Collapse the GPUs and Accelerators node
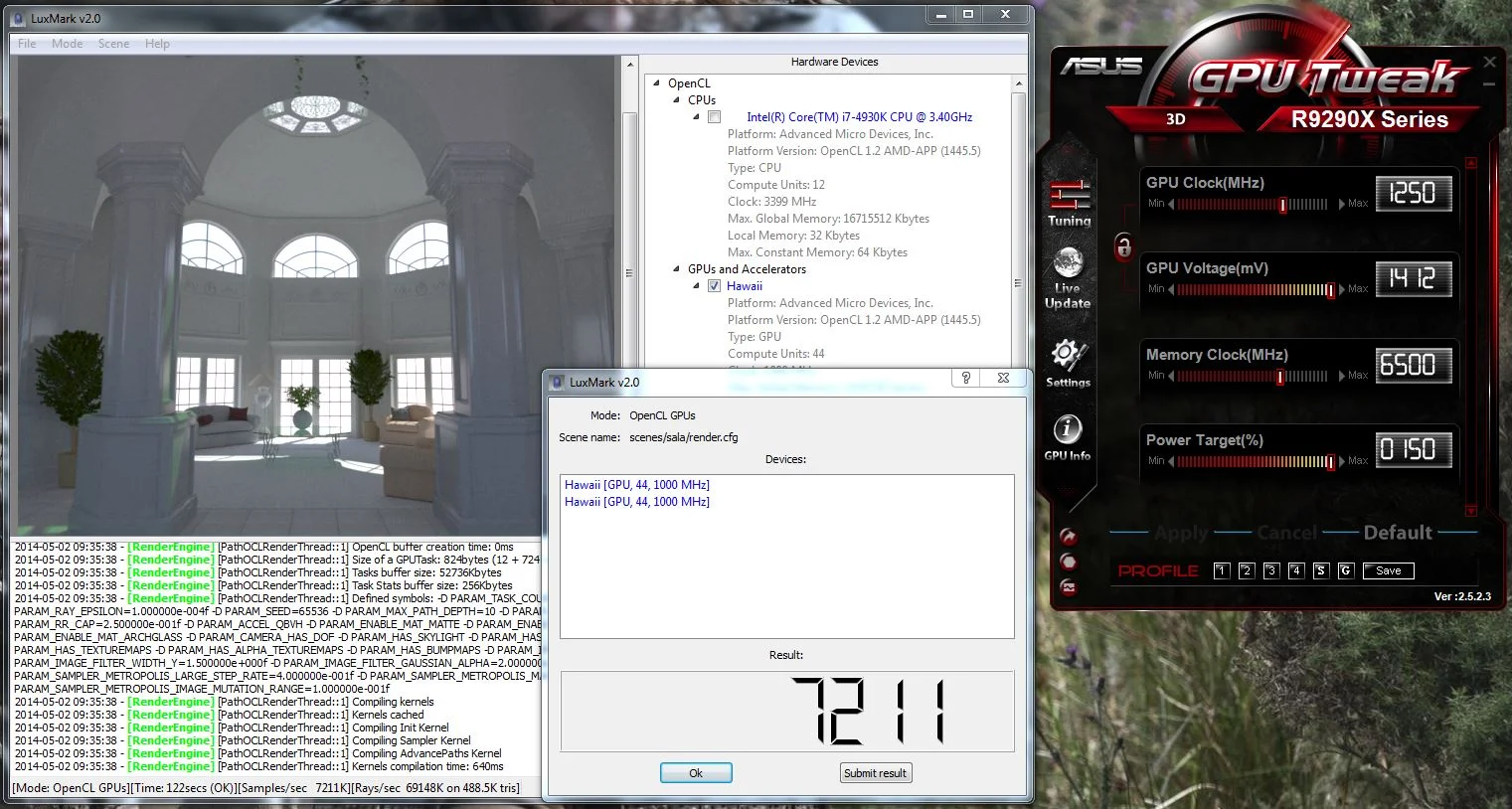Screen dimensions: 1512x809 (x=677, y=269)
